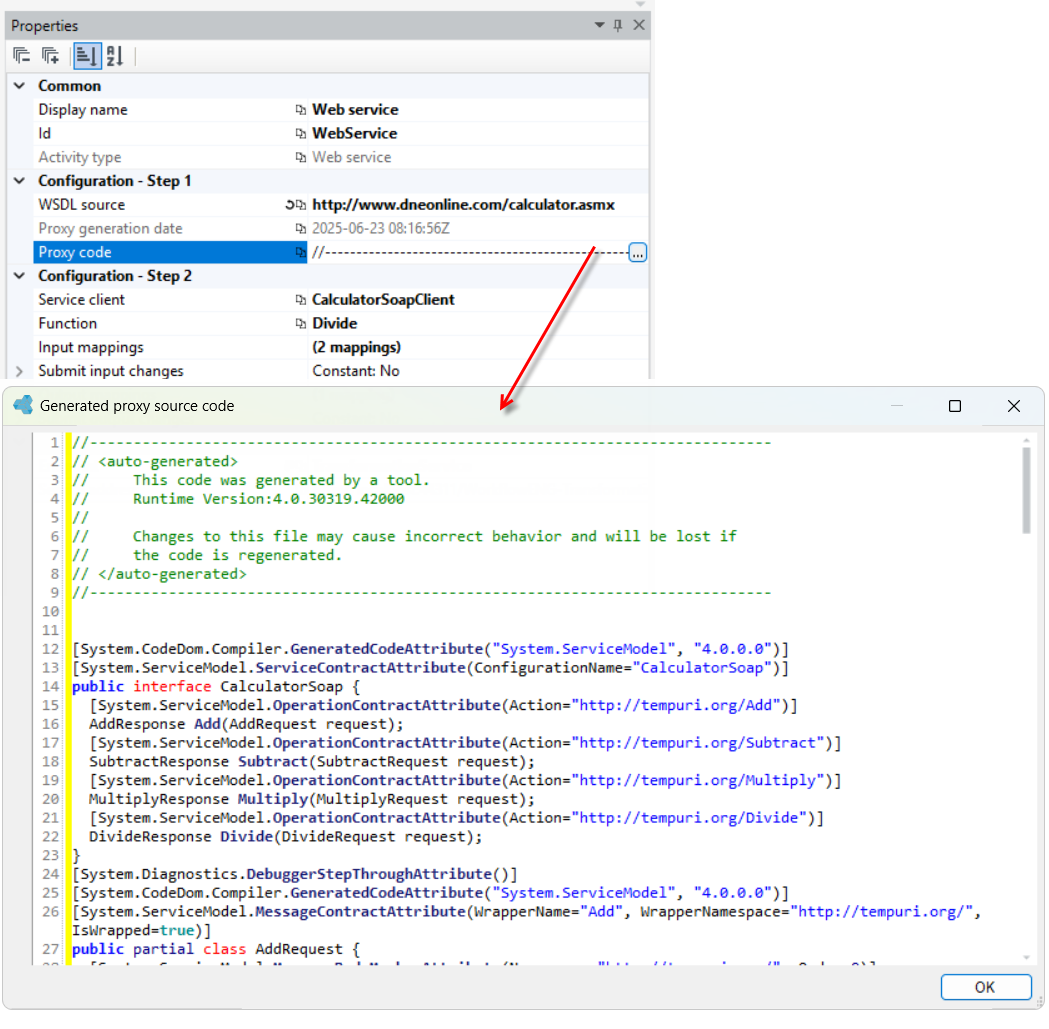1049x1029 pixels.
Task: Collapse Configuration - Step 1 category
Action: [x=19, y=181]
